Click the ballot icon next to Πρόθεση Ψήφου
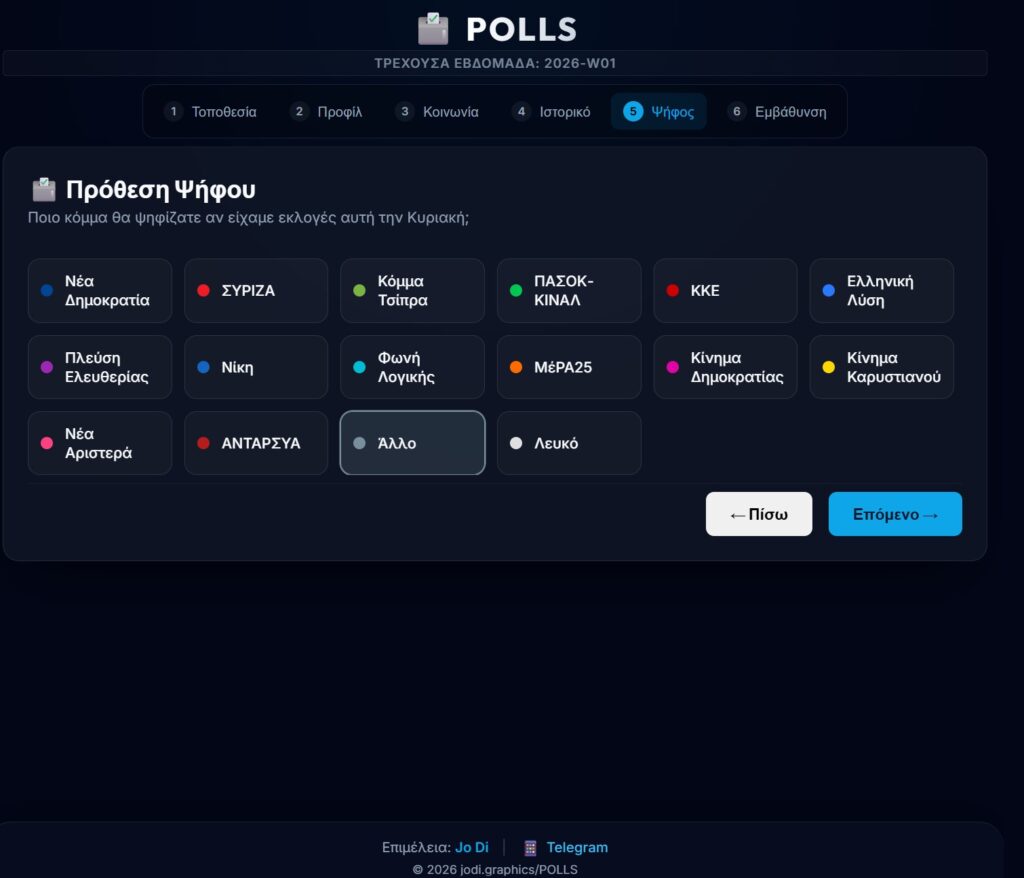This screenshot has width=1024, height=878. coord(44,189)
